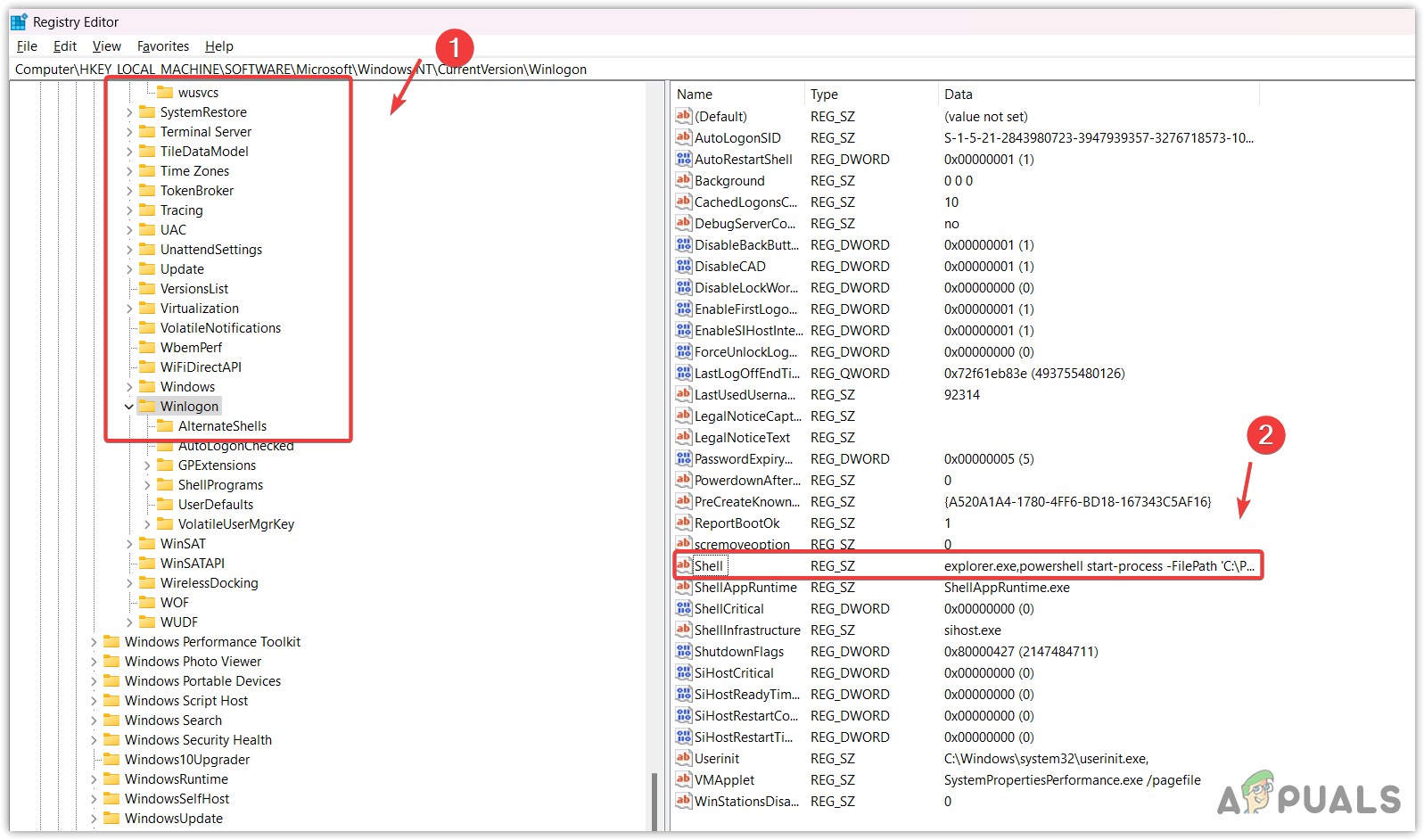Click the Winlogon folder icon

tap(147, 406)
